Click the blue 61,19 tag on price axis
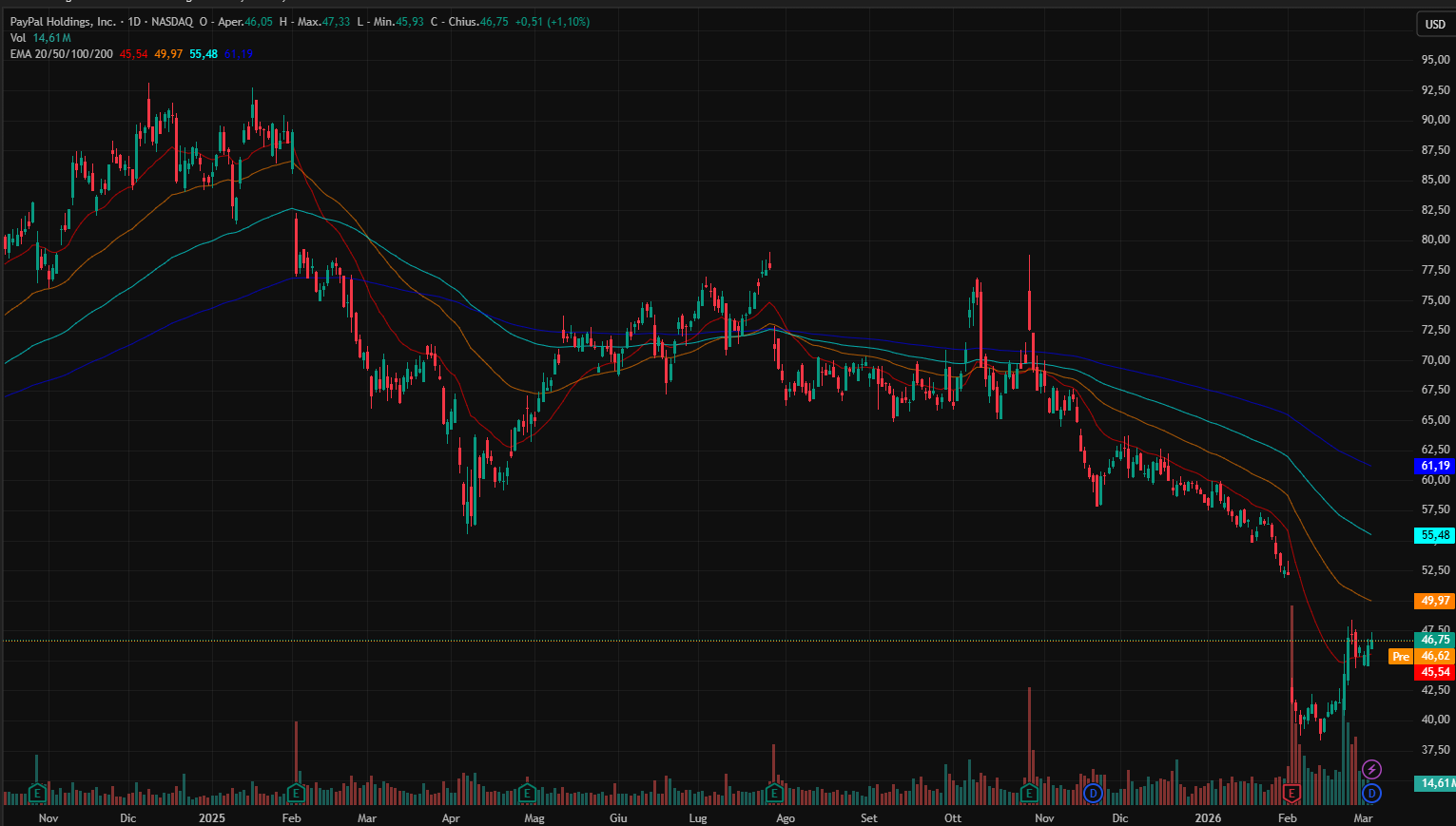The image size is (1456, 826). pos(1435,466)
